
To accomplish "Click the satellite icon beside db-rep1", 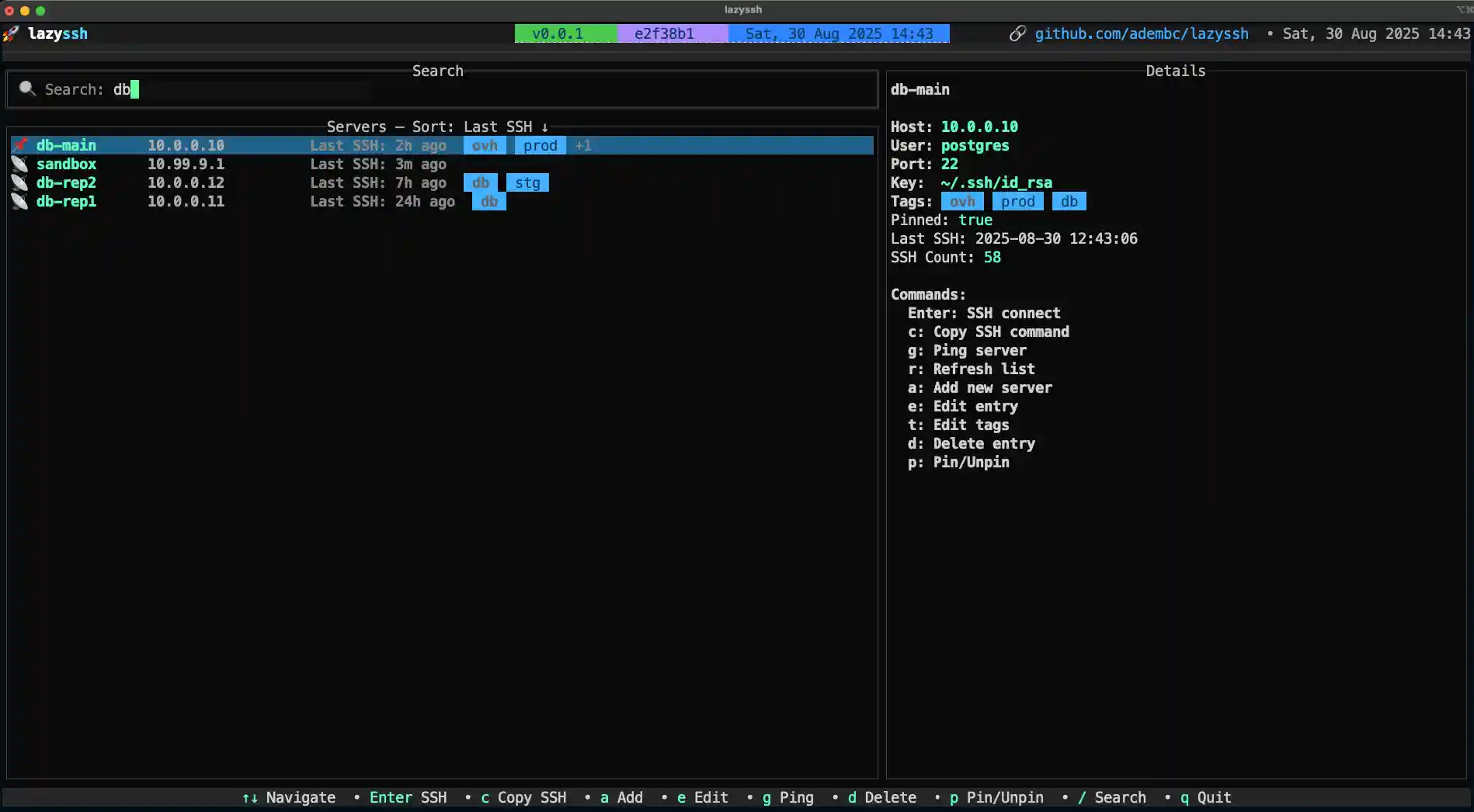I will point(20,201).
